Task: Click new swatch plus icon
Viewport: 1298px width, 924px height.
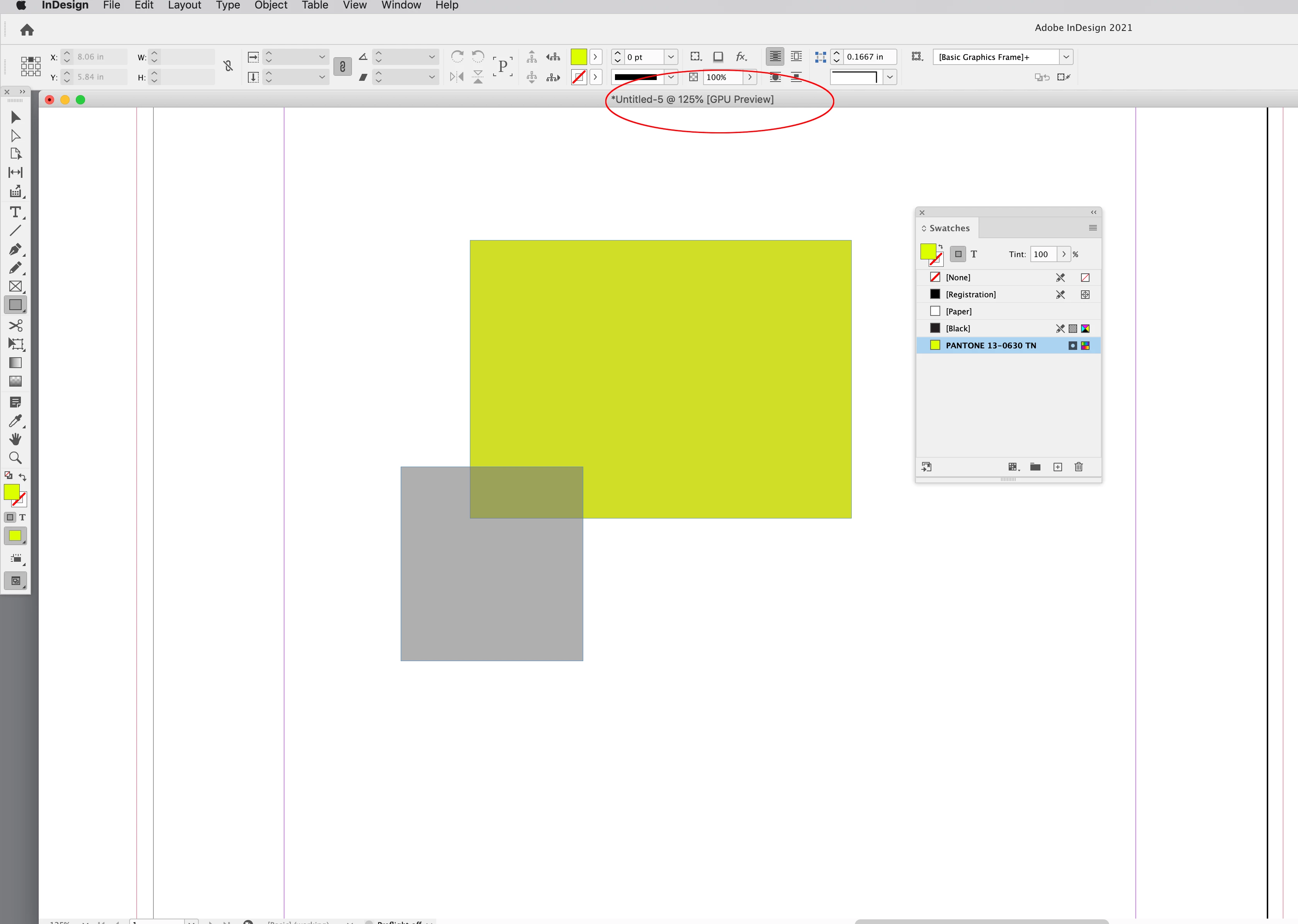Action: pyautogui.click(x=1058, y=467)
